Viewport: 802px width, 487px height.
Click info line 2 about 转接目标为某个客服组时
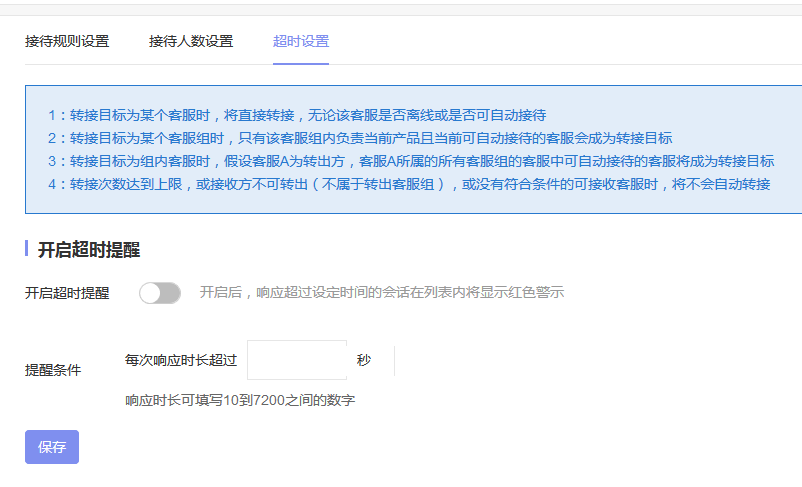360,138
